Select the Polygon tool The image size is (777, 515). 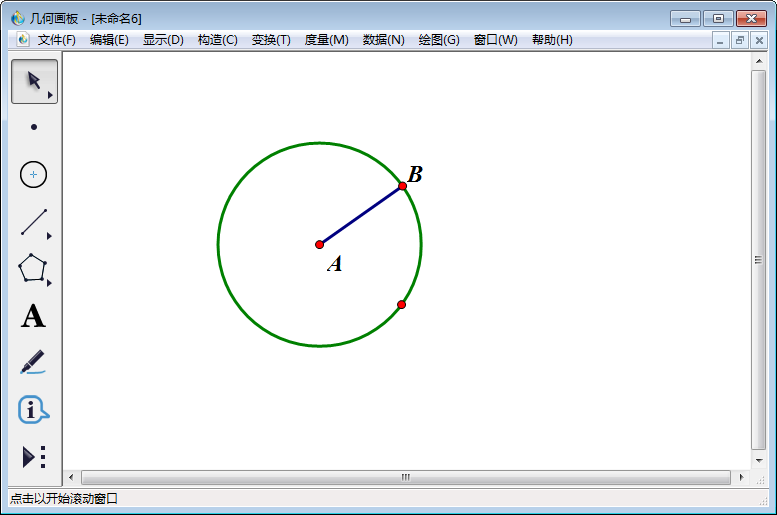pos(34,269)
